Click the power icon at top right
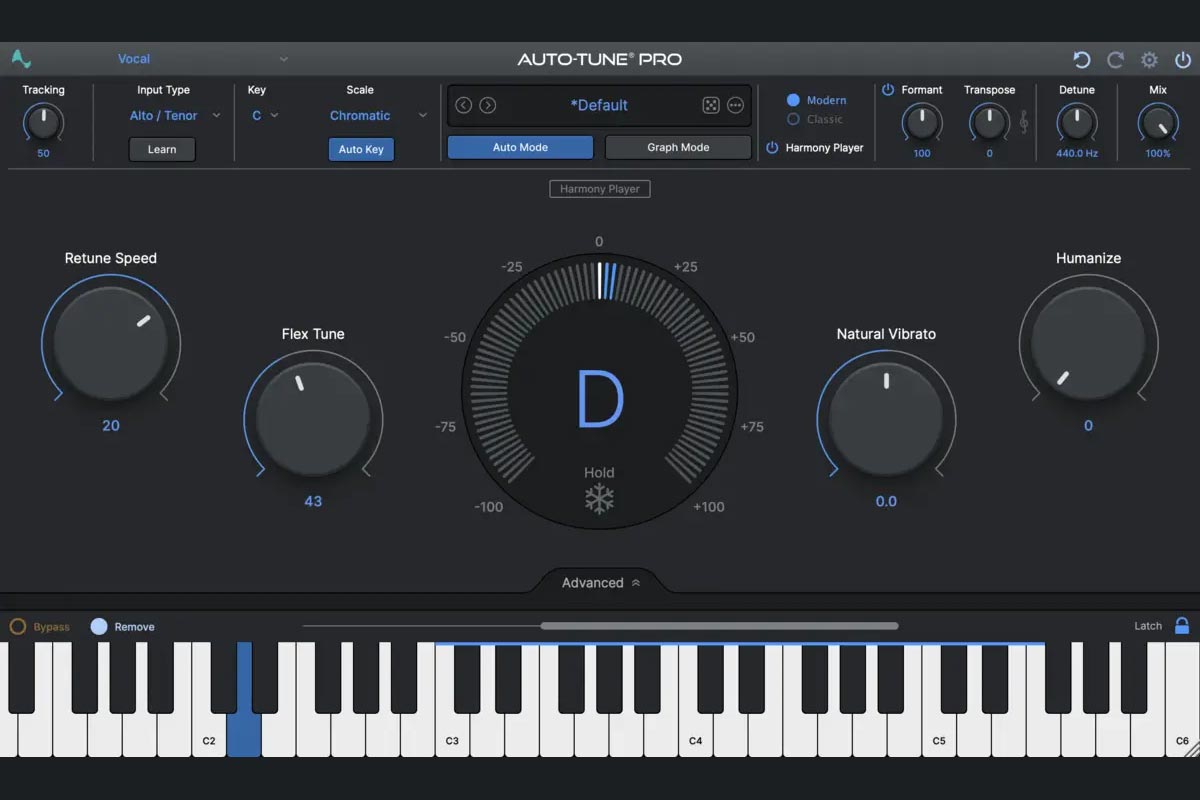This screenshot has height=800, width=1200. [1181, 60]
